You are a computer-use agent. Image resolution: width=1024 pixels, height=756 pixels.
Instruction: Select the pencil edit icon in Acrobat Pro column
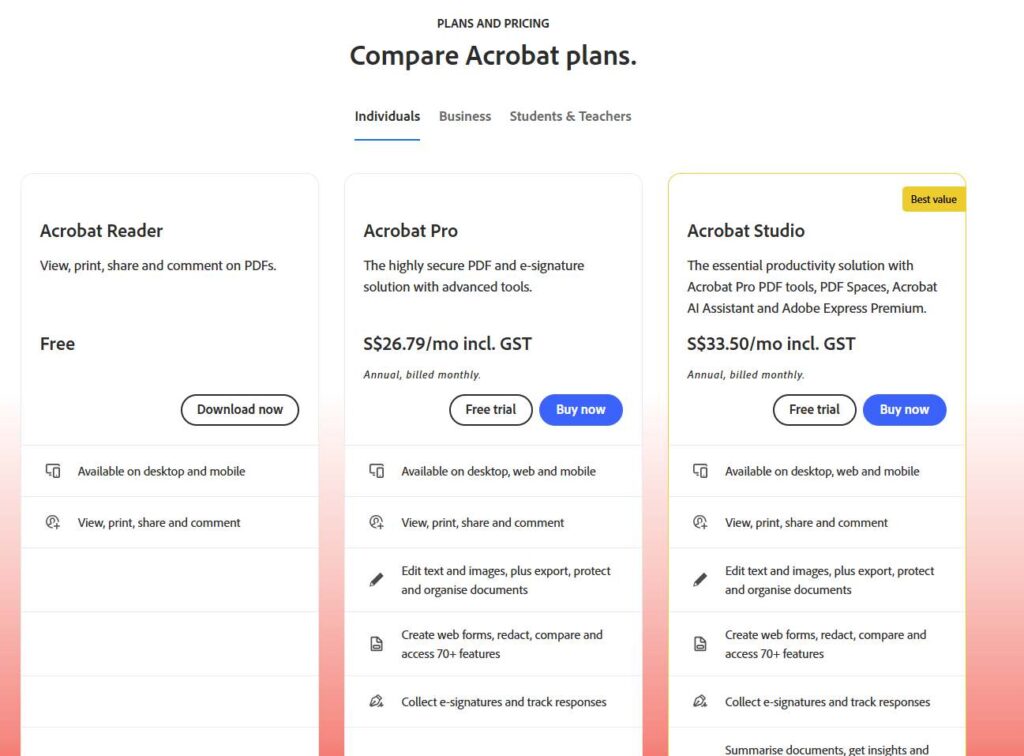376,578
